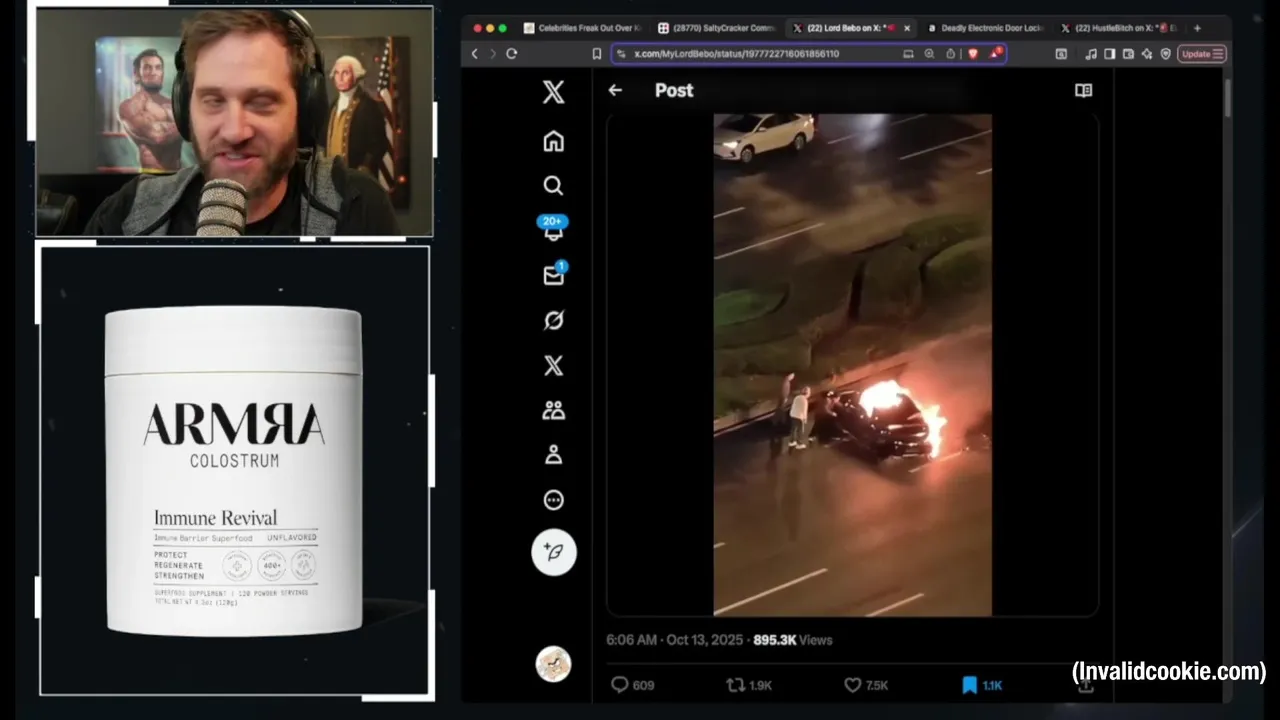Click browser back navigation arrow

click(475, 54)
